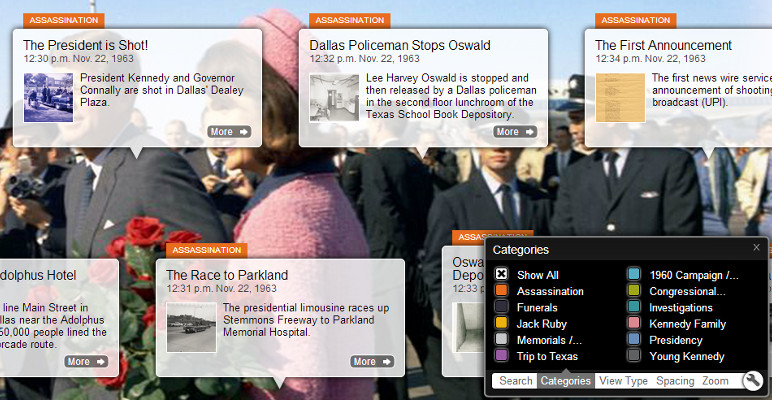Toggle the Assassination category checkbox

[x=501, y=291]
